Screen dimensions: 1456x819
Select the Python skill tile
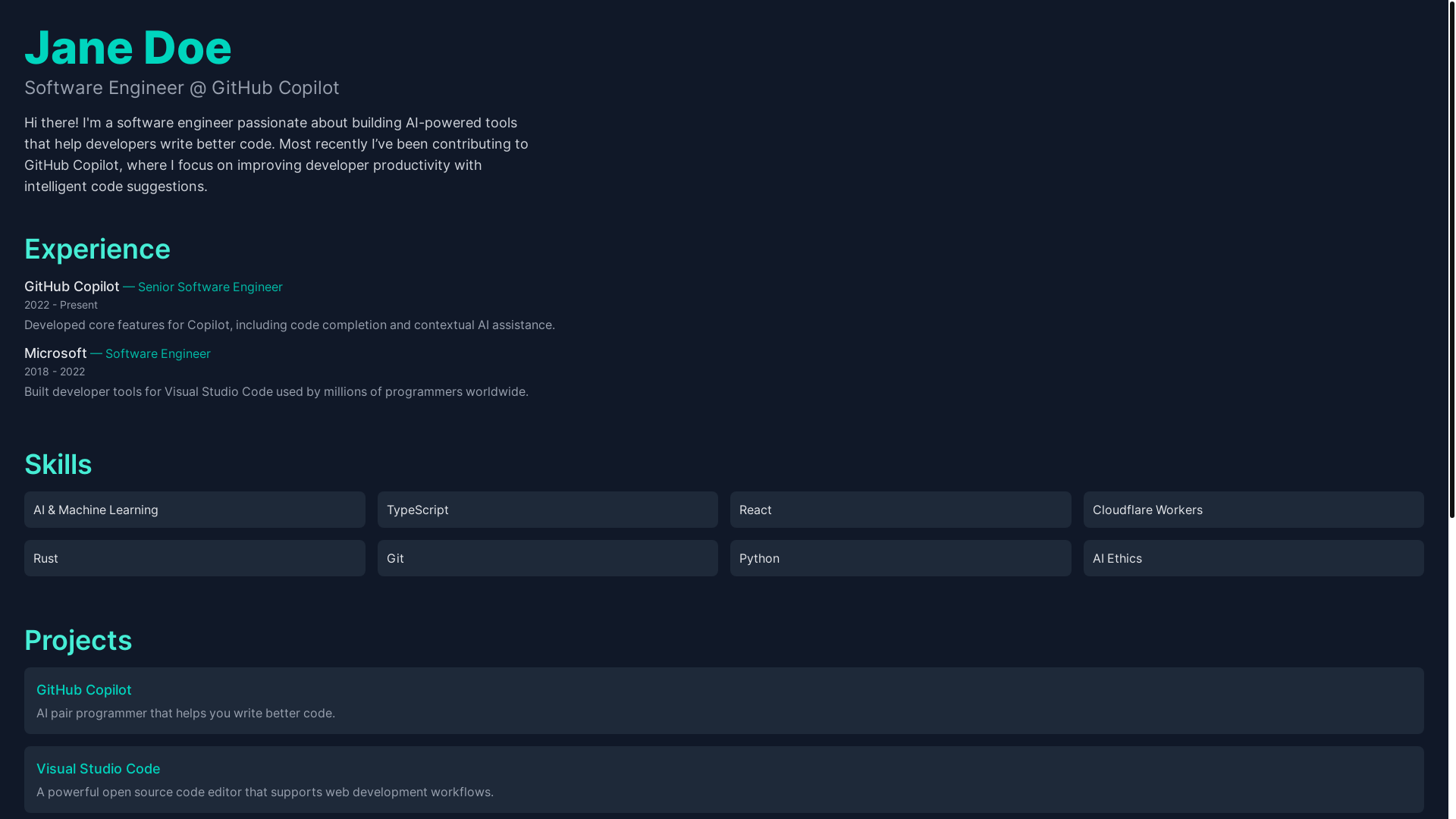901,558
